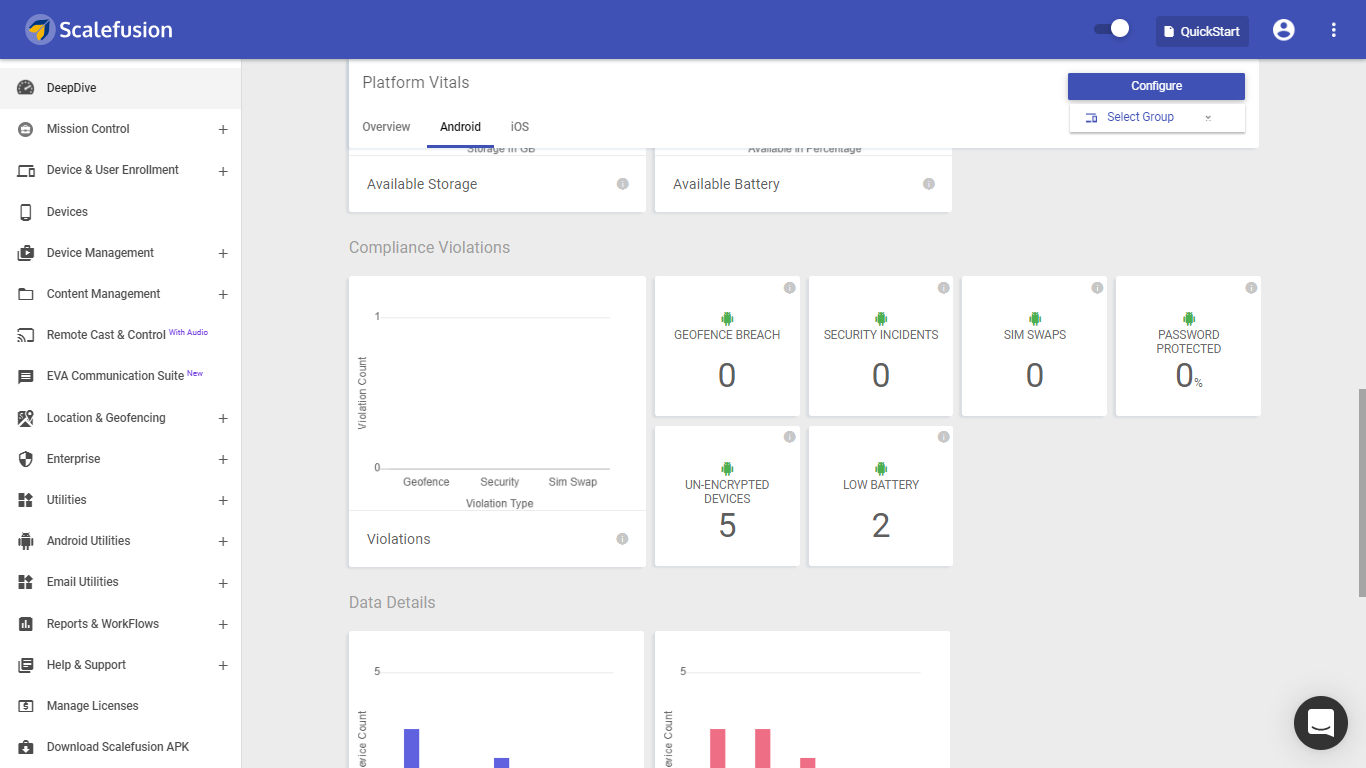Switch to the iOS tab
Image resolution: width=1366 pixels, height=768 pixels.
[x=520, y=127]
